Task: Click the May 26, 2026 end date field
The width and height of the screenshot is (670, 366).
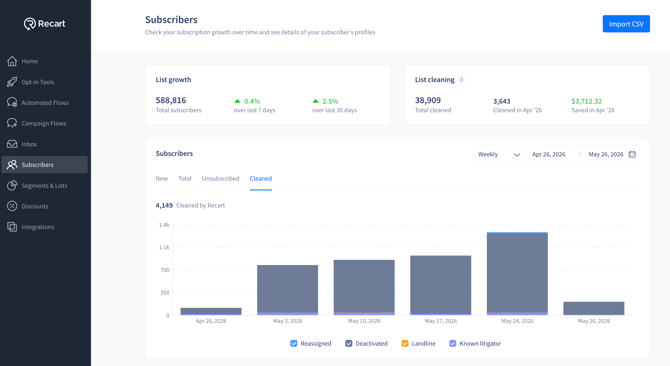Action: pyautogui.click(x=605, y=154)
